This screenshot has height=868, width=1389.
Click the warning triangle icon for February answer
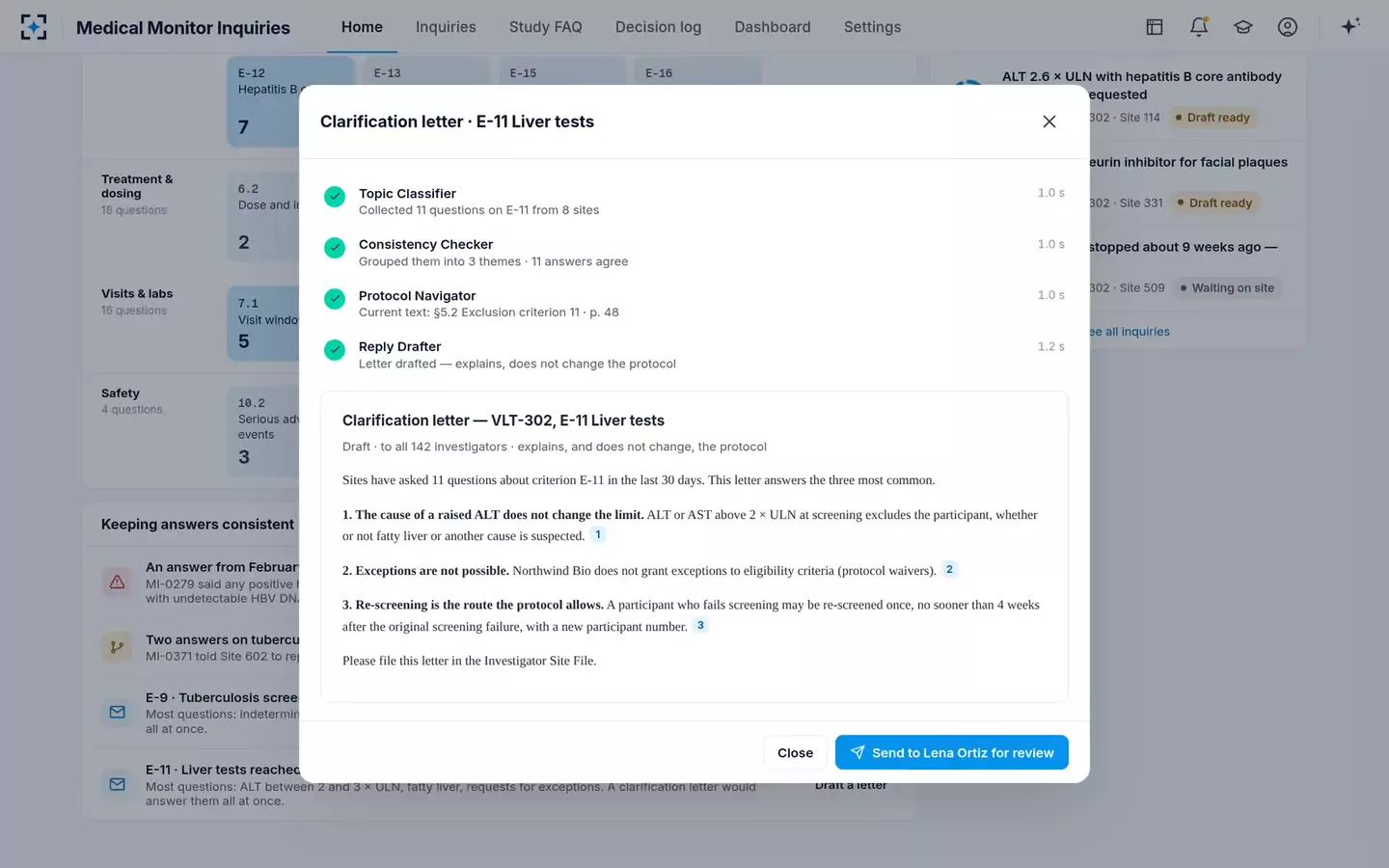(x=117, y=583)
